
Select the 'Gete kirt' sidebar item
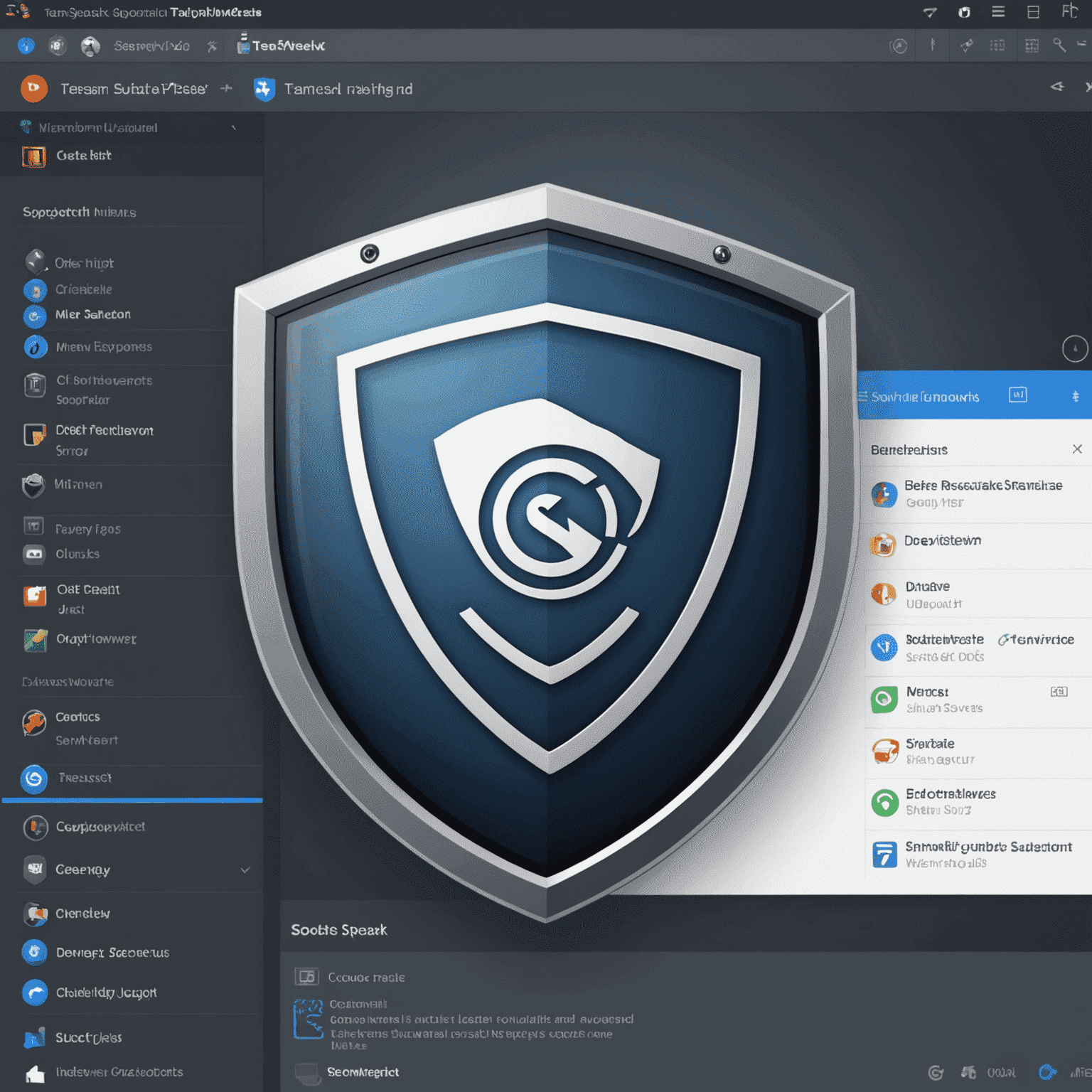pyautogui.click(x=132, y=156)
